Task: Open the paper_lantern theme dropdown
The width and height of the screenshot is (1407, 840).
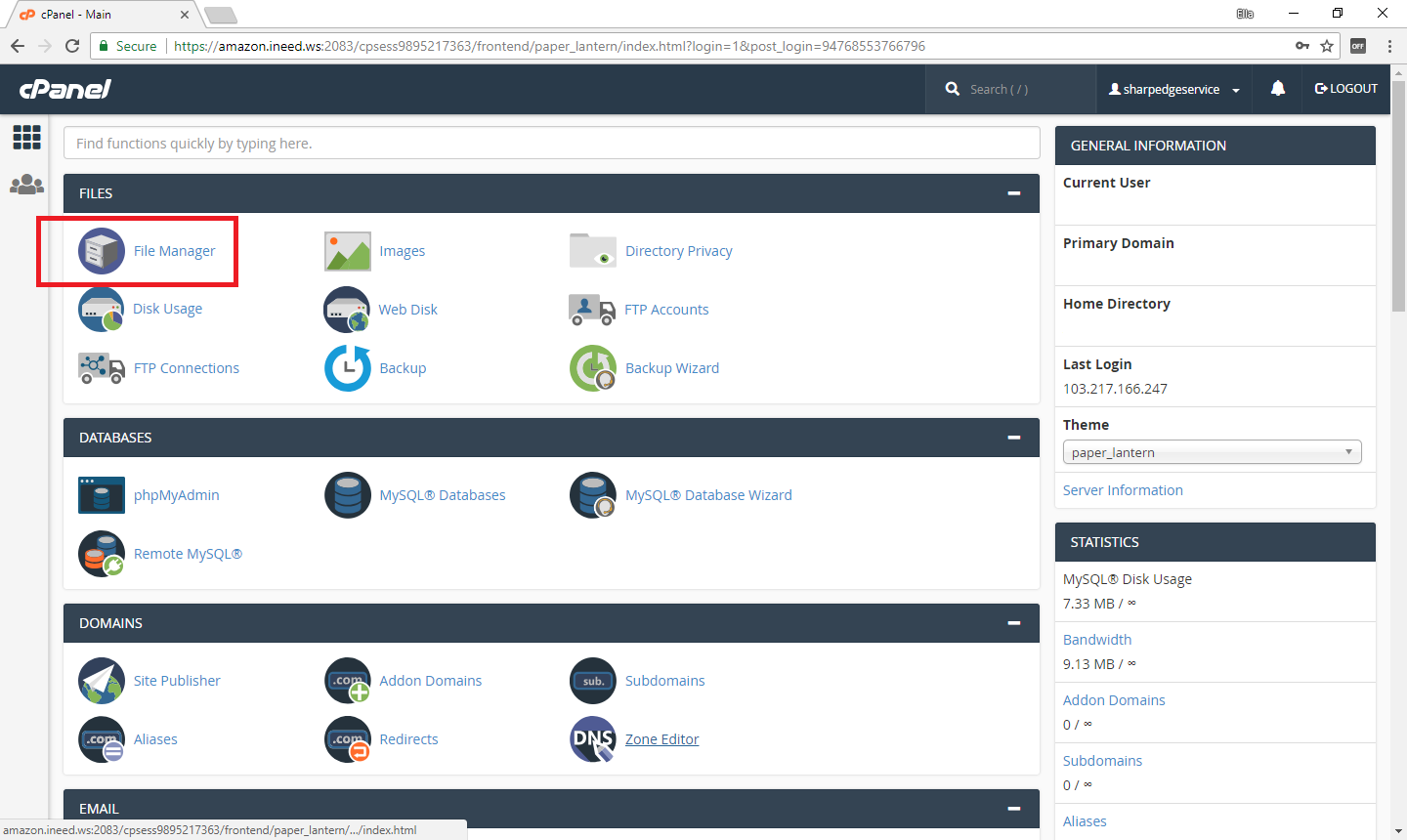Action: (1212, 452)
